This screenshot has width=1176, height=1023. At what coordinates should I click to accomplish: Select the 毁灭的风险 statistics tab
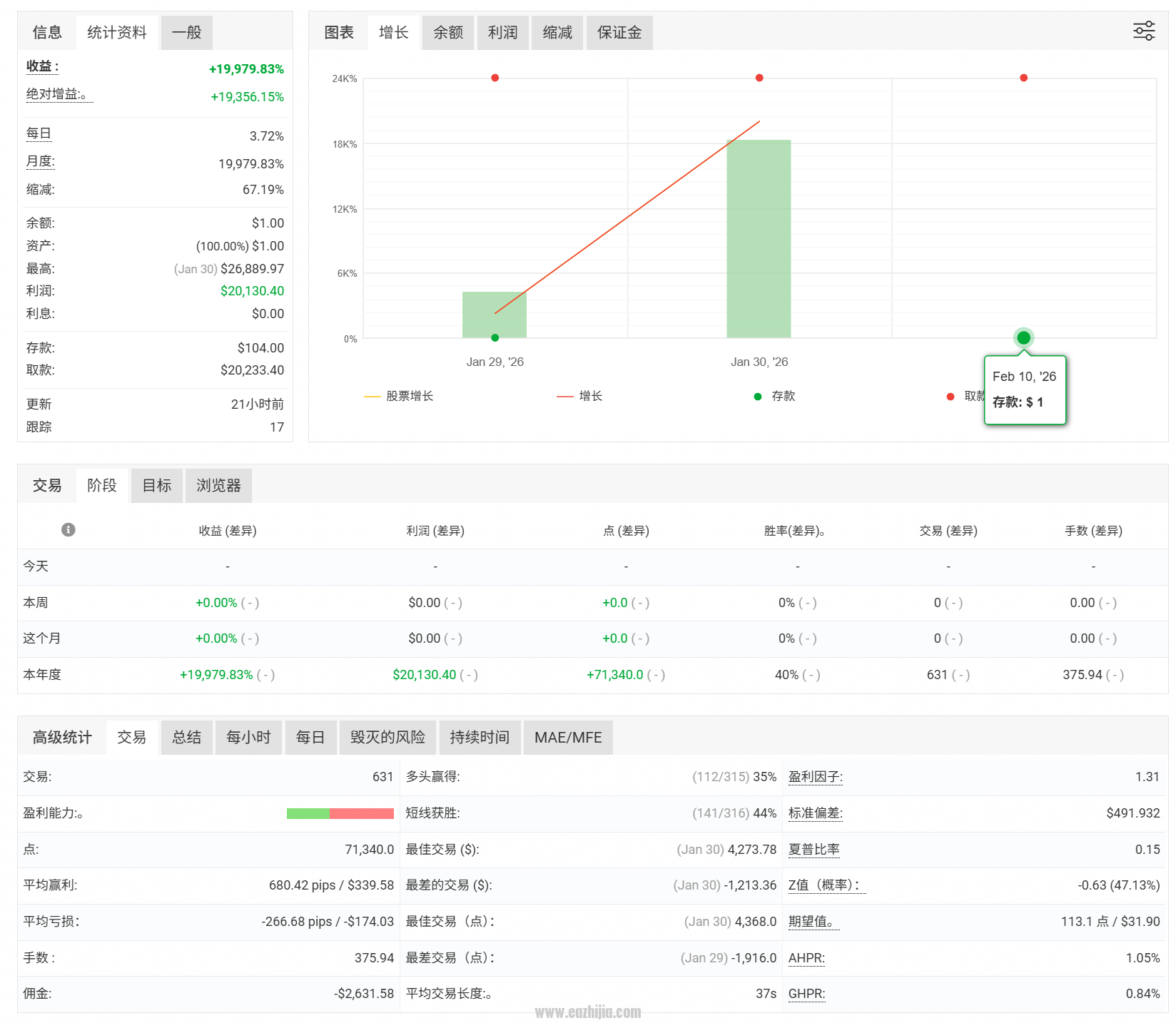coord(387,737)
